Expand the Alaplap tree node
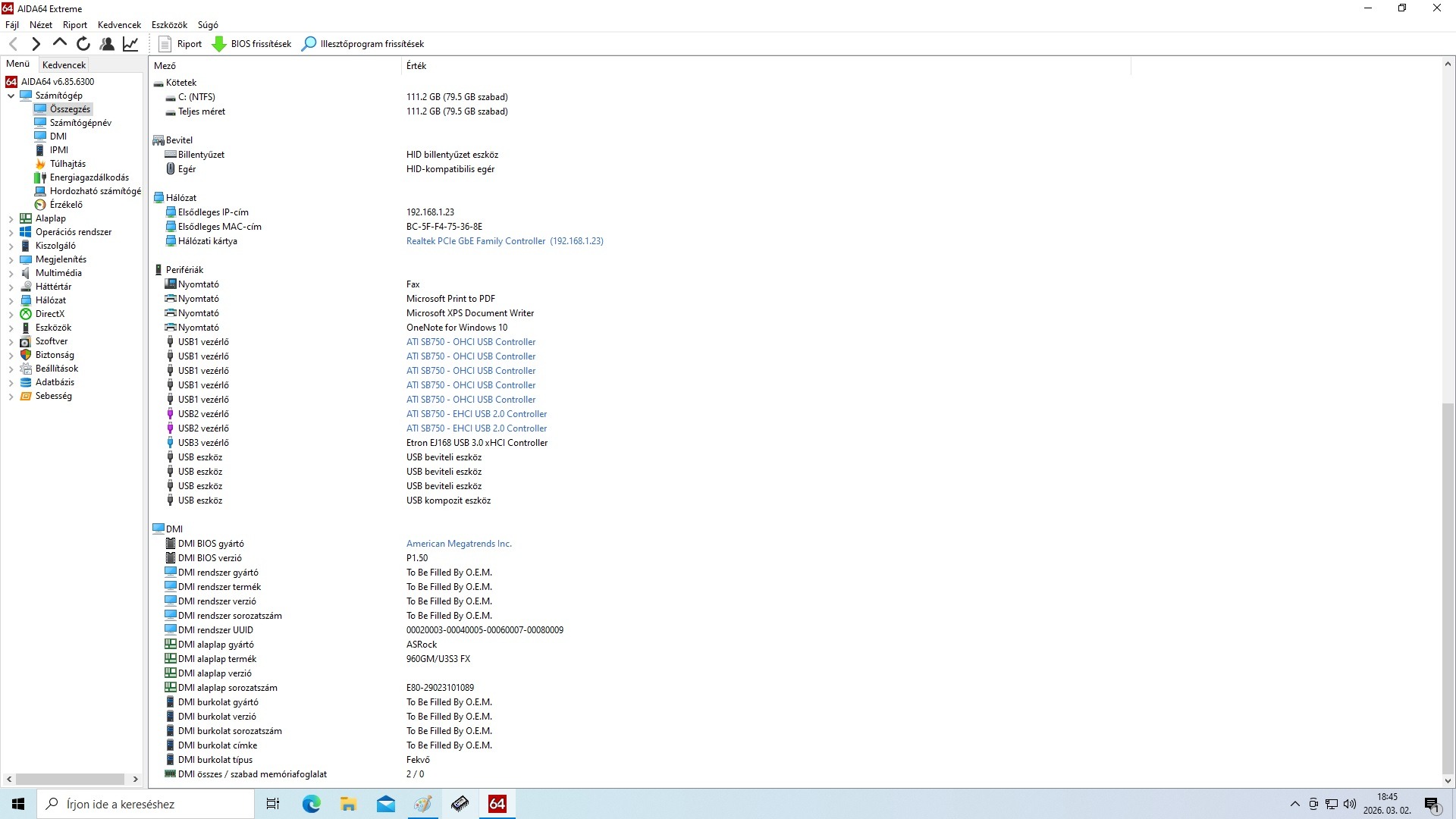The height and width of the screenshot is (819, 1456). (11, 219)
